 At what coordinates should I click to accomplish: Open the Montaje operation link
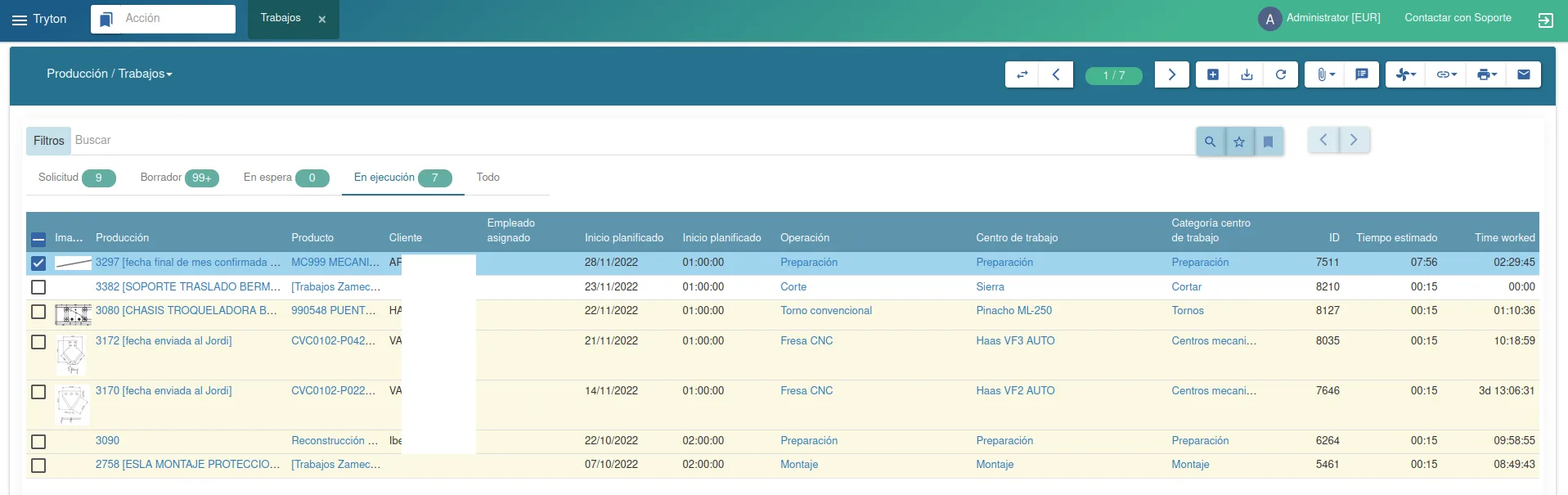click(x=799, y=465)
